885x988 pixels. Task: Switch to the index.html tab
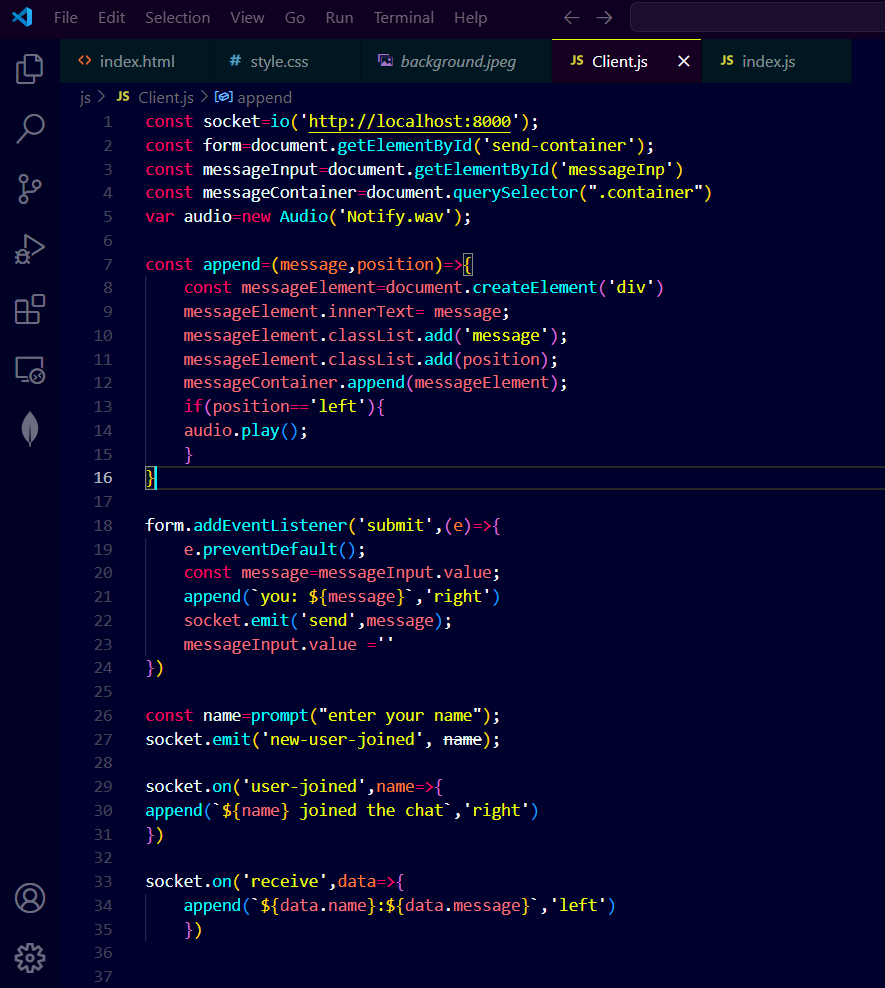[x=135, y=61]
